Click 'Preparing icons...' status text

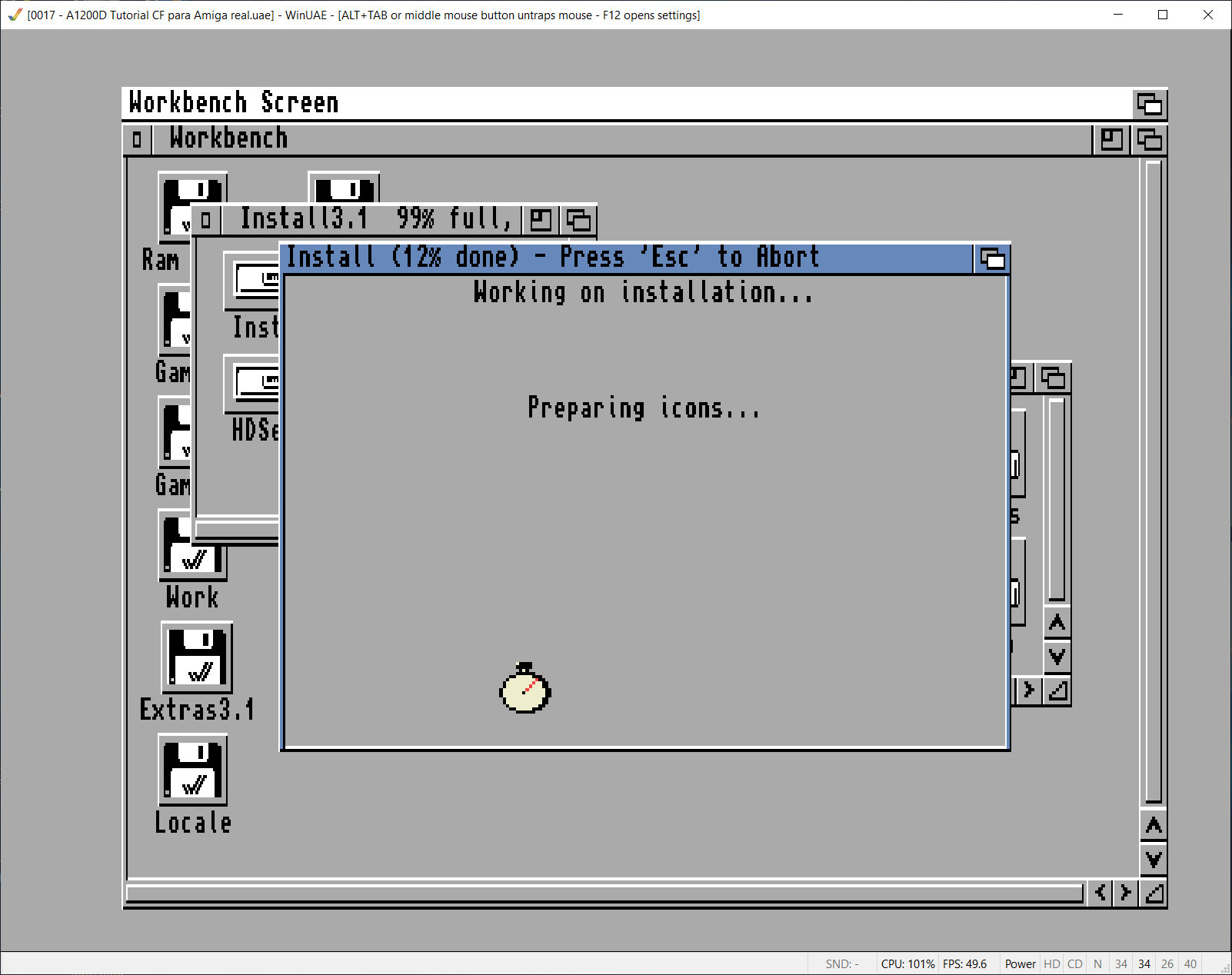click(x=644, y=408)
